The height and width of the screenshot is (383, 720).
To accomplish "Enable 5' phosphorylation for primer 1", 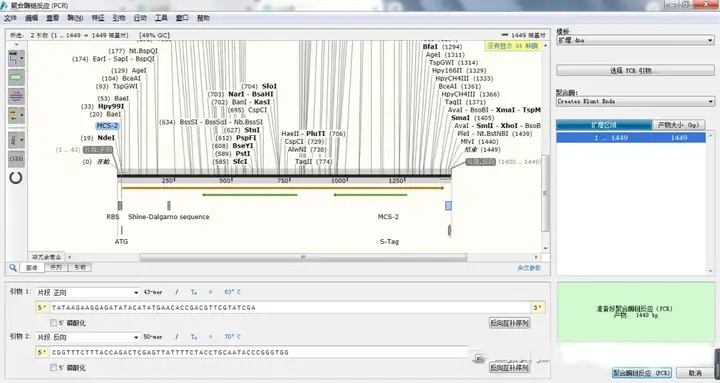I will point(54,323).
